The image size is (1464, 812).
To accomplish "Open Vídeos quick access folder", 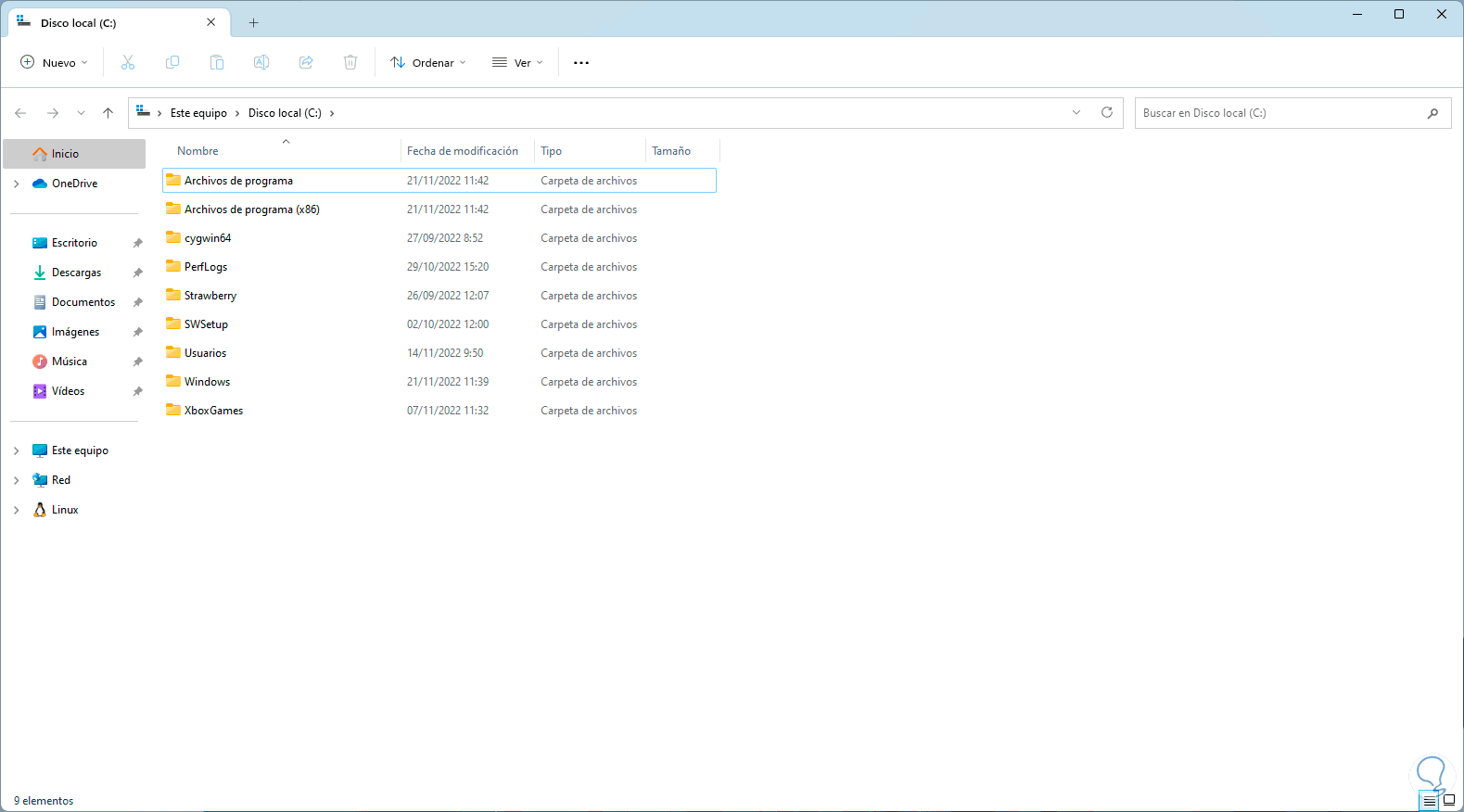I will tap(68, 391).
